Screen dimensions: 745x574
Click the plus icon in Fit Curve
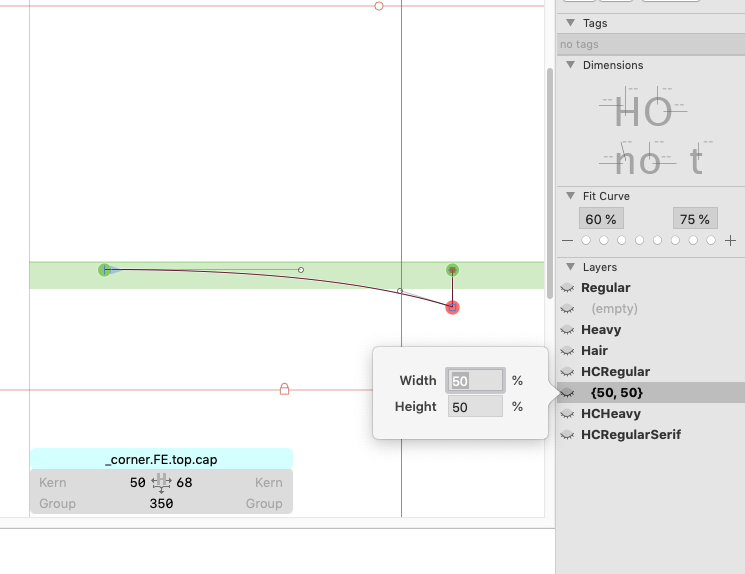pos(731,241)
